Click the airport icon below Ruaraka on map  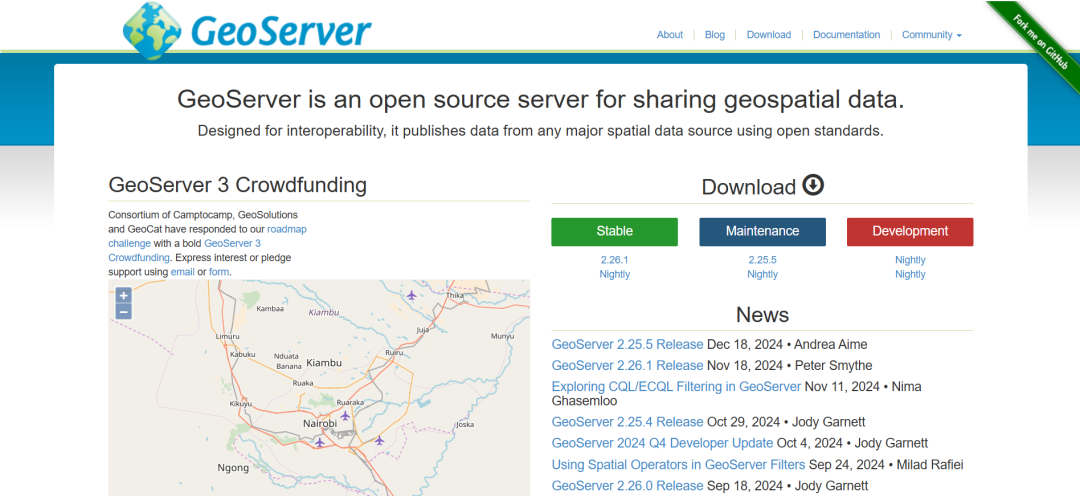click(345, 415)
